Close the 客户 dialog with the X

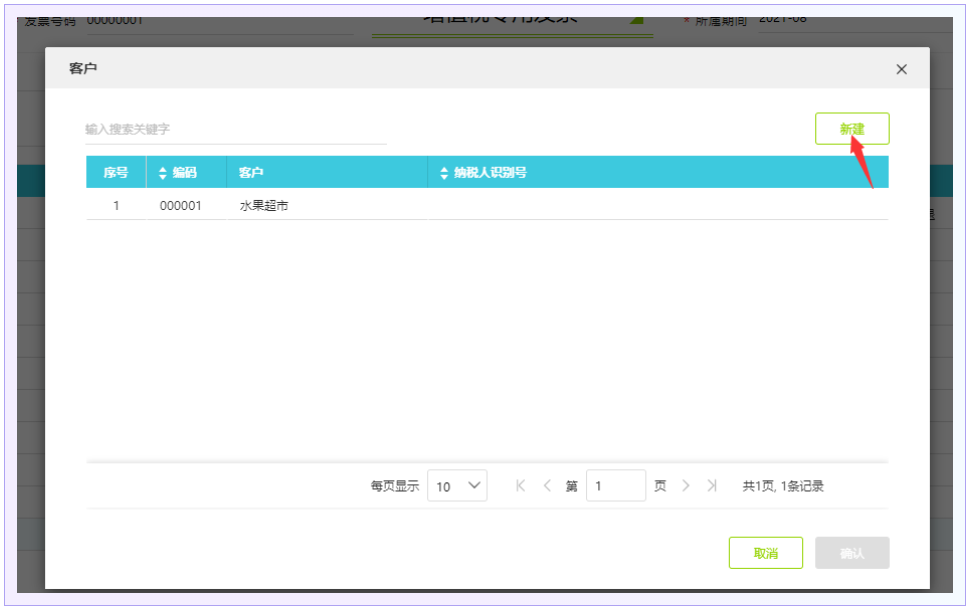901,69
